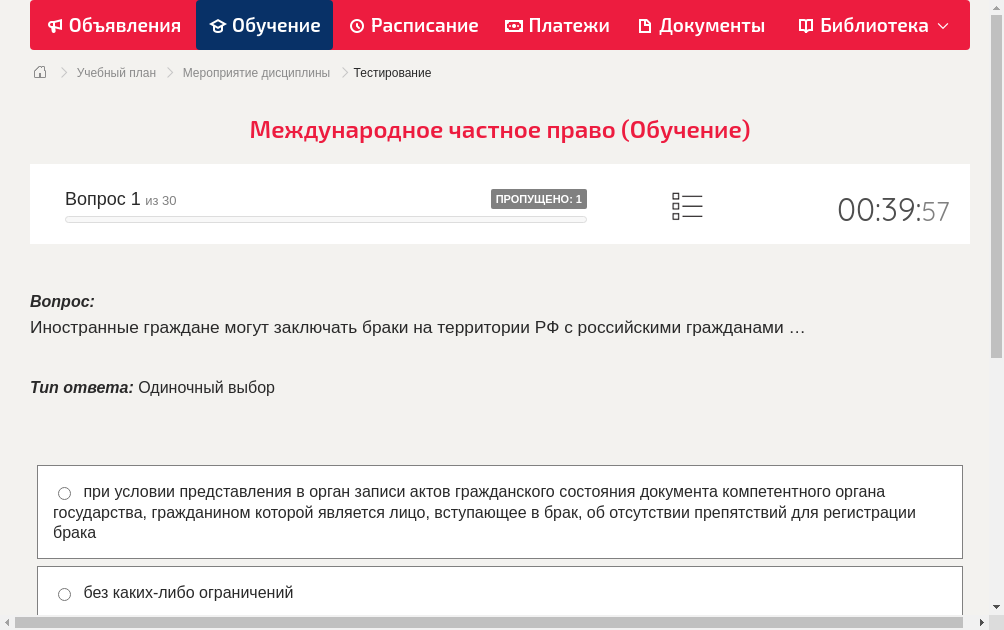Click the document icon beside Документы
This screenshot has height=630, width=1004.
tap(644, 25)
